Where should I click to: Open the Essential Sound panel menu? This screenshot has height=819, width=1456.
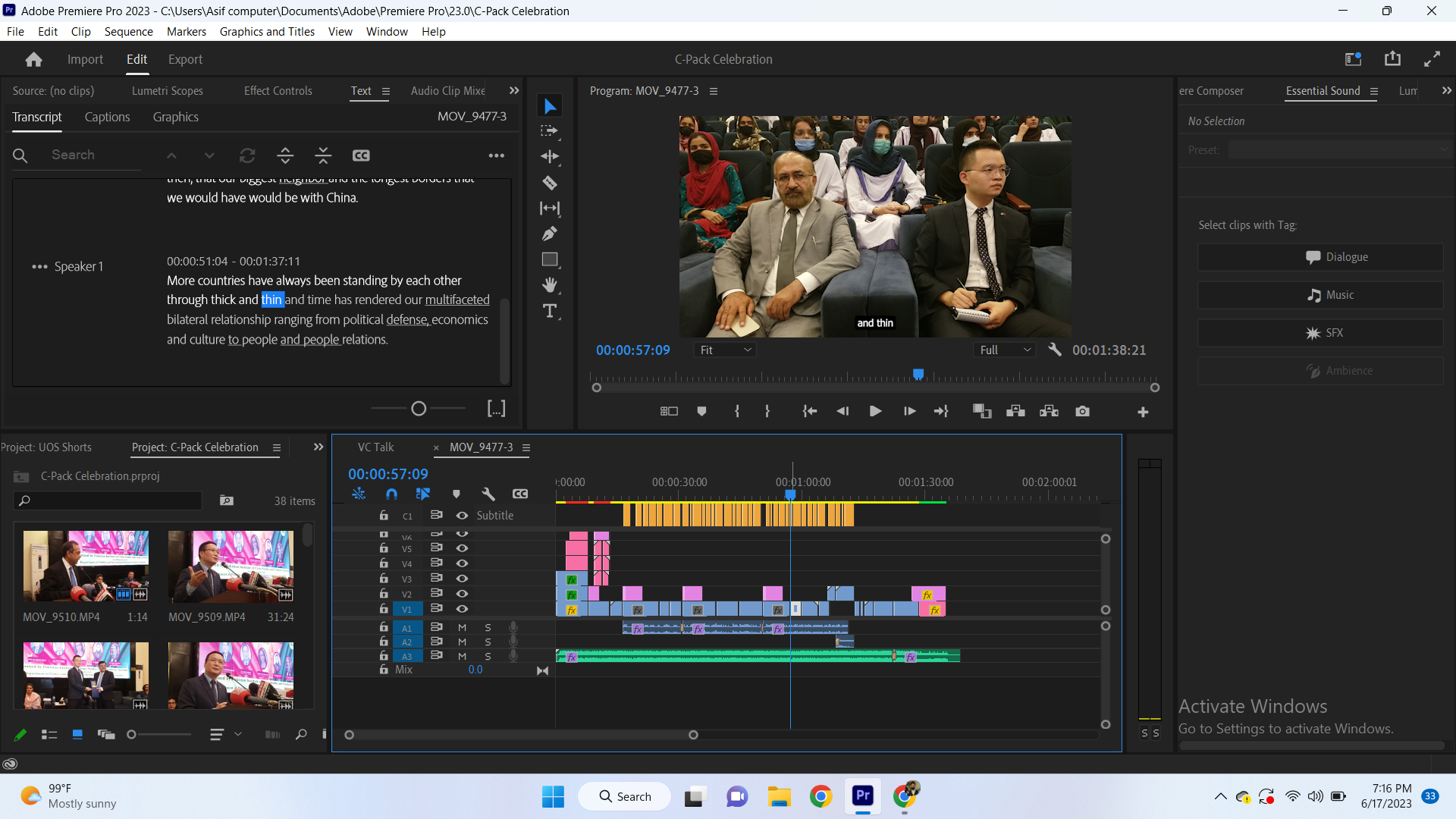1374,91
